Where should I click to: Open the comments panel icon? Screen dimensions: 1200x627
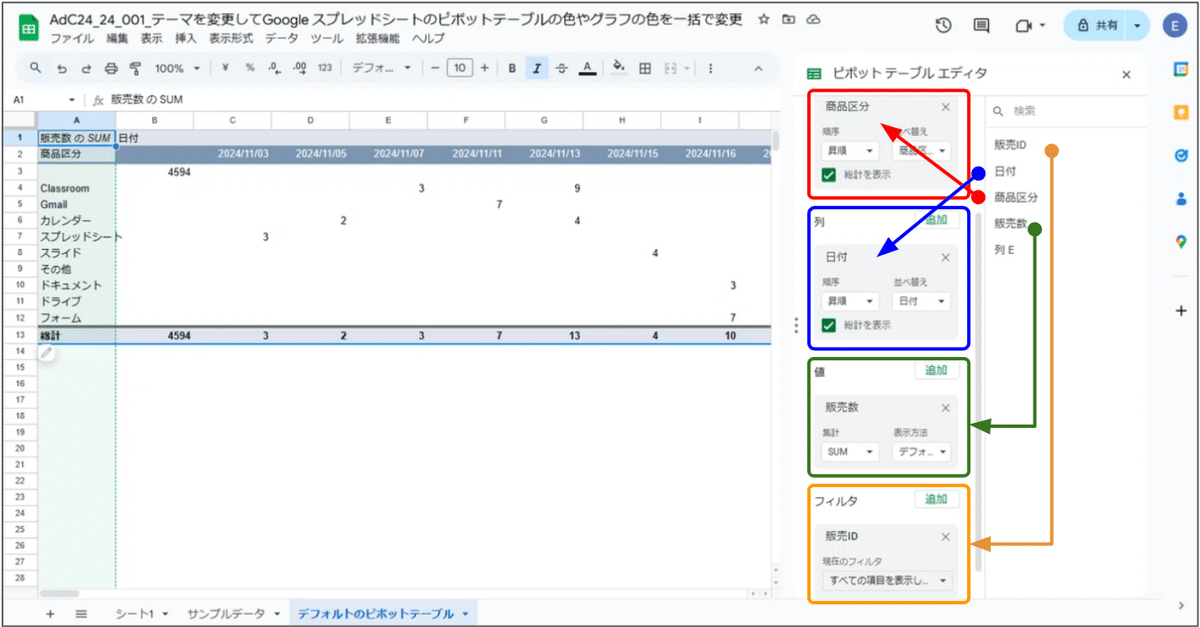pos(981,26)
